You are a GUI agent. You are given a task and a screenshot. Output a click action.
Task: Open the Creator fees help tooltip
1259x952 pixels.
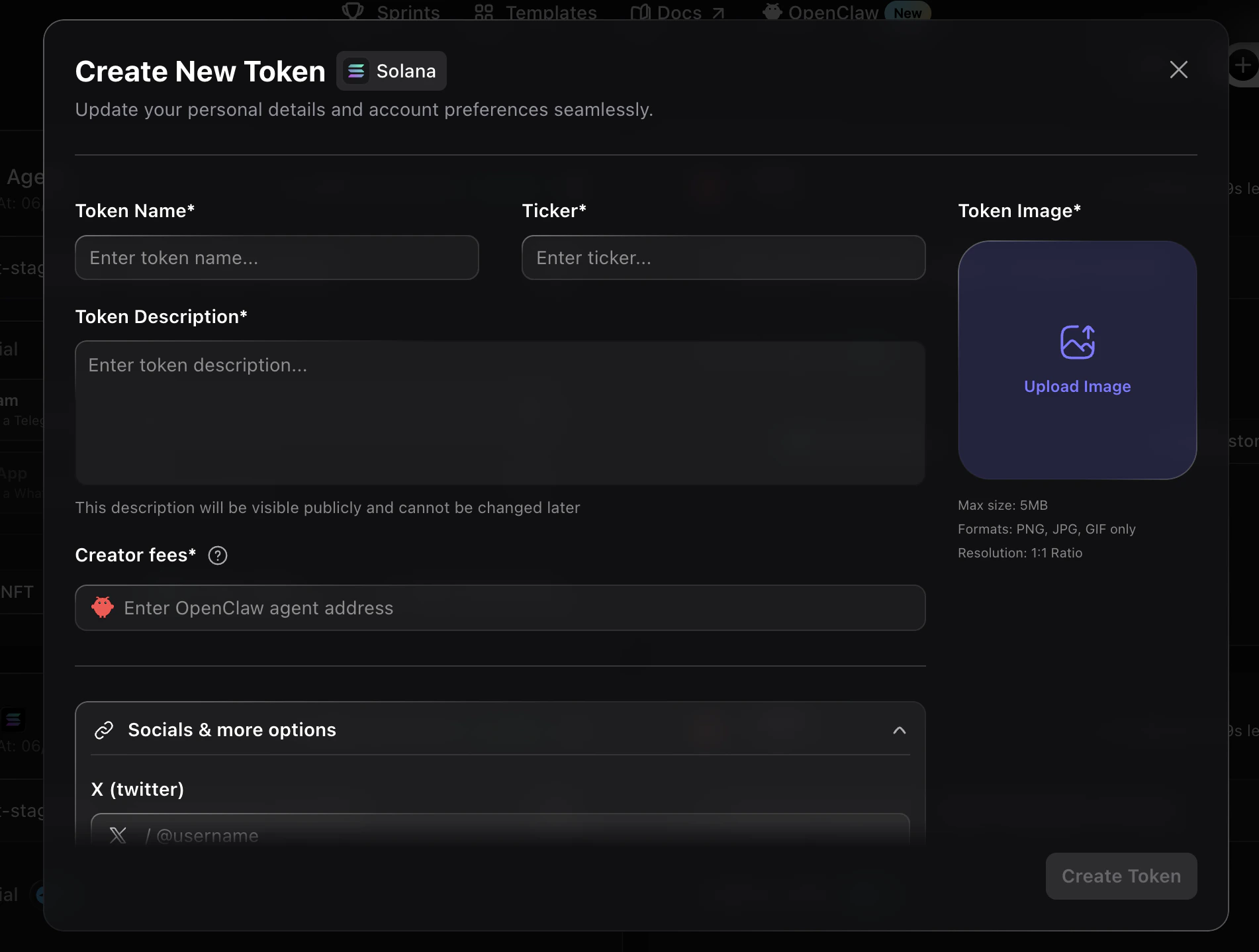(x=217, y=555)
